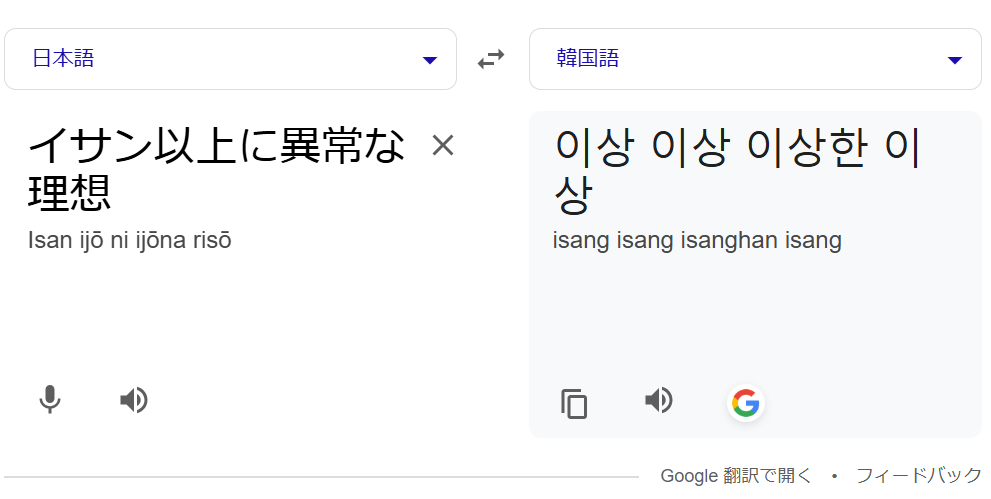Listen to the Japanese source text
The height and width of the screenshot is (499, 991).
pos(134,400)
